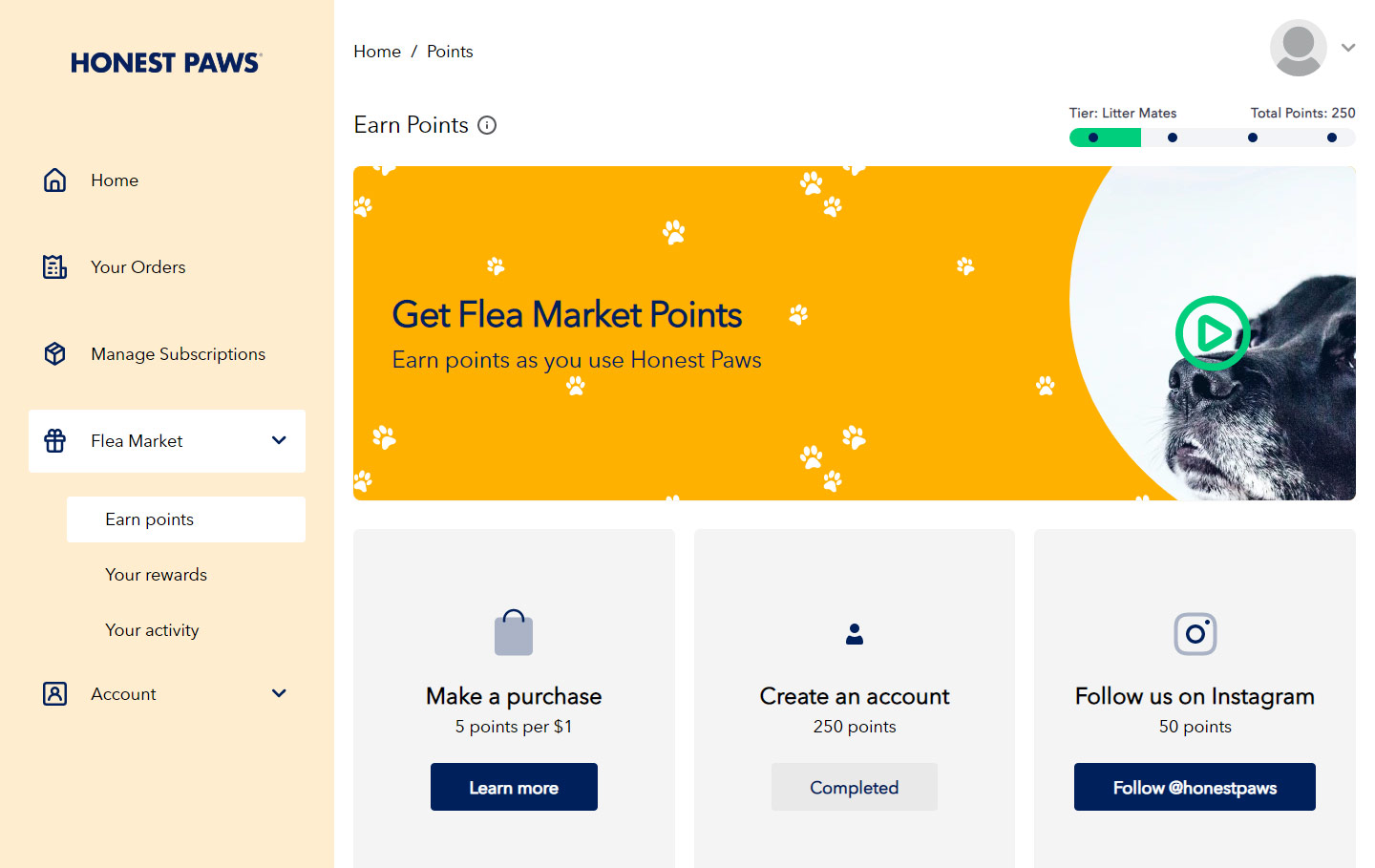Collapse the Flea Market submenu chevron

[279, 440]
